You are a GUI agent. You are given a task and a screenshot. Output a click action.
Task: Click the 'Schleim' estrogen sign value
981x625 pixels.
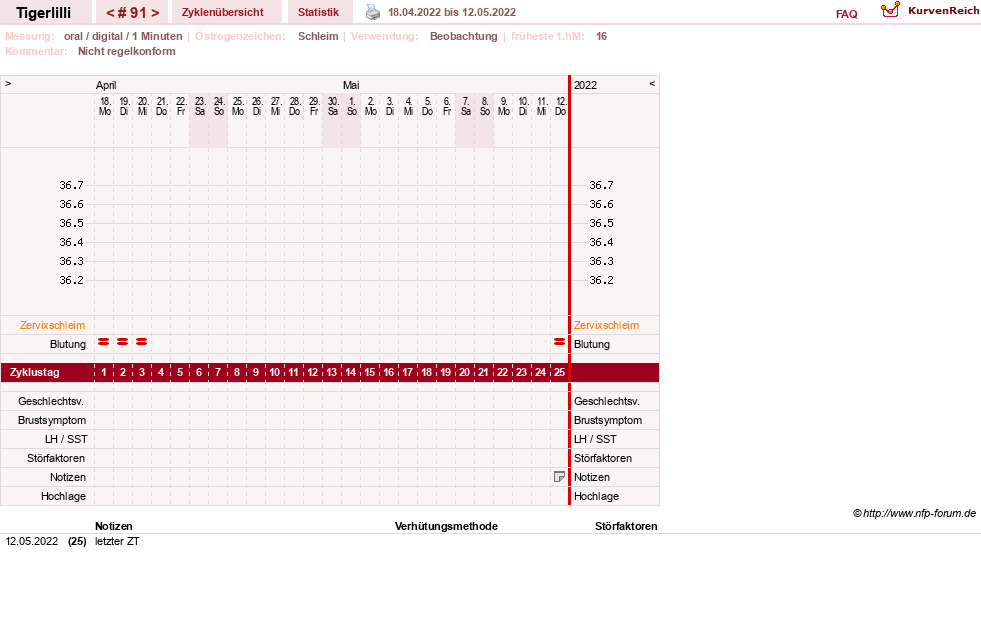(318, 36)
